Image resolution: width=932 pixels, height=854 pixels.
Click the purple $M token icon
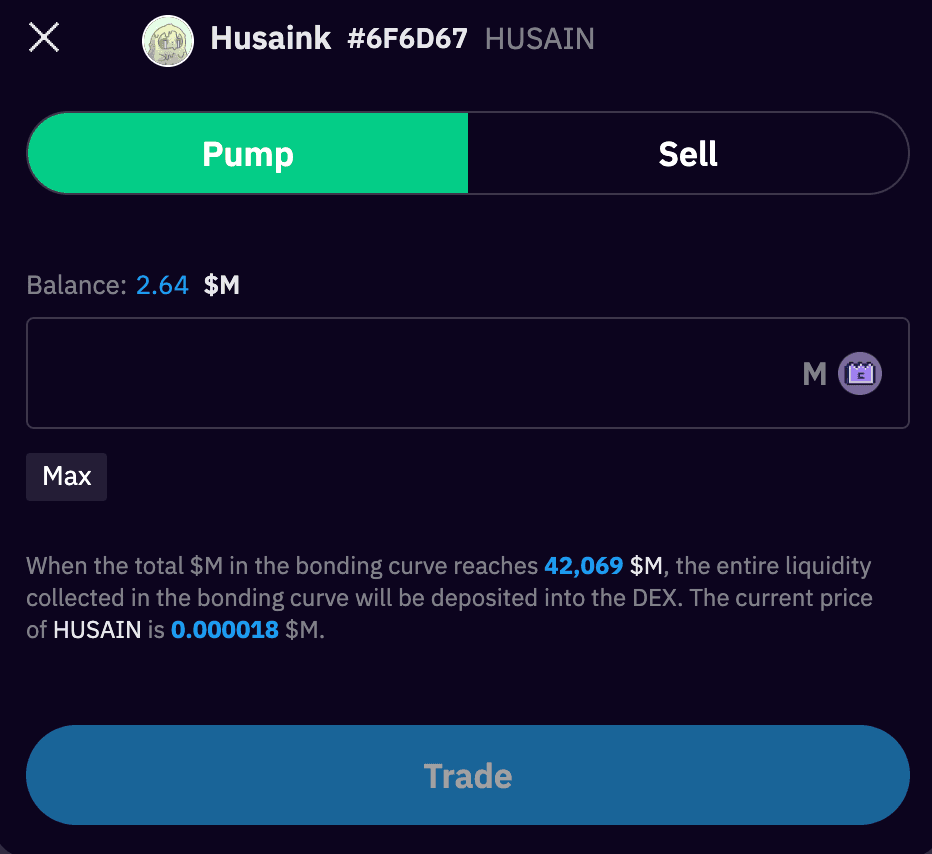pyautogui.click(x=859, y=374)
